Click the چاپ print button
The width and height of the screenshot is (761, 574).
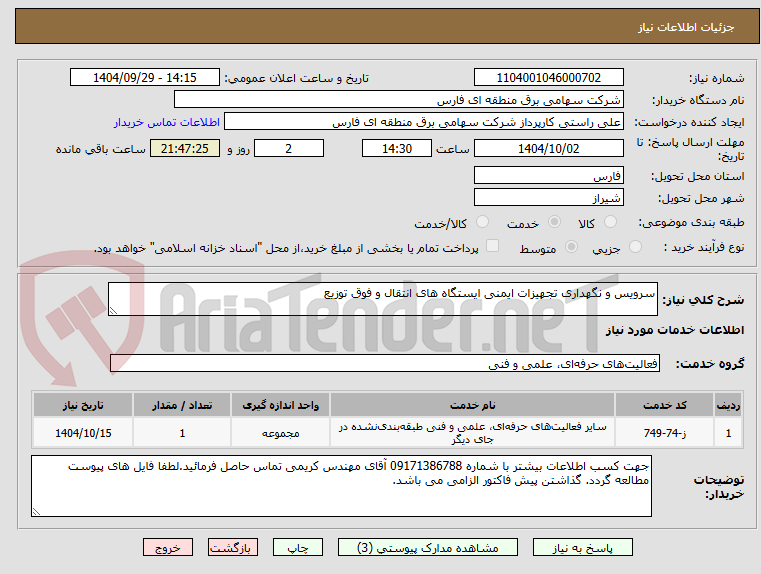click(x=298, y=547)
